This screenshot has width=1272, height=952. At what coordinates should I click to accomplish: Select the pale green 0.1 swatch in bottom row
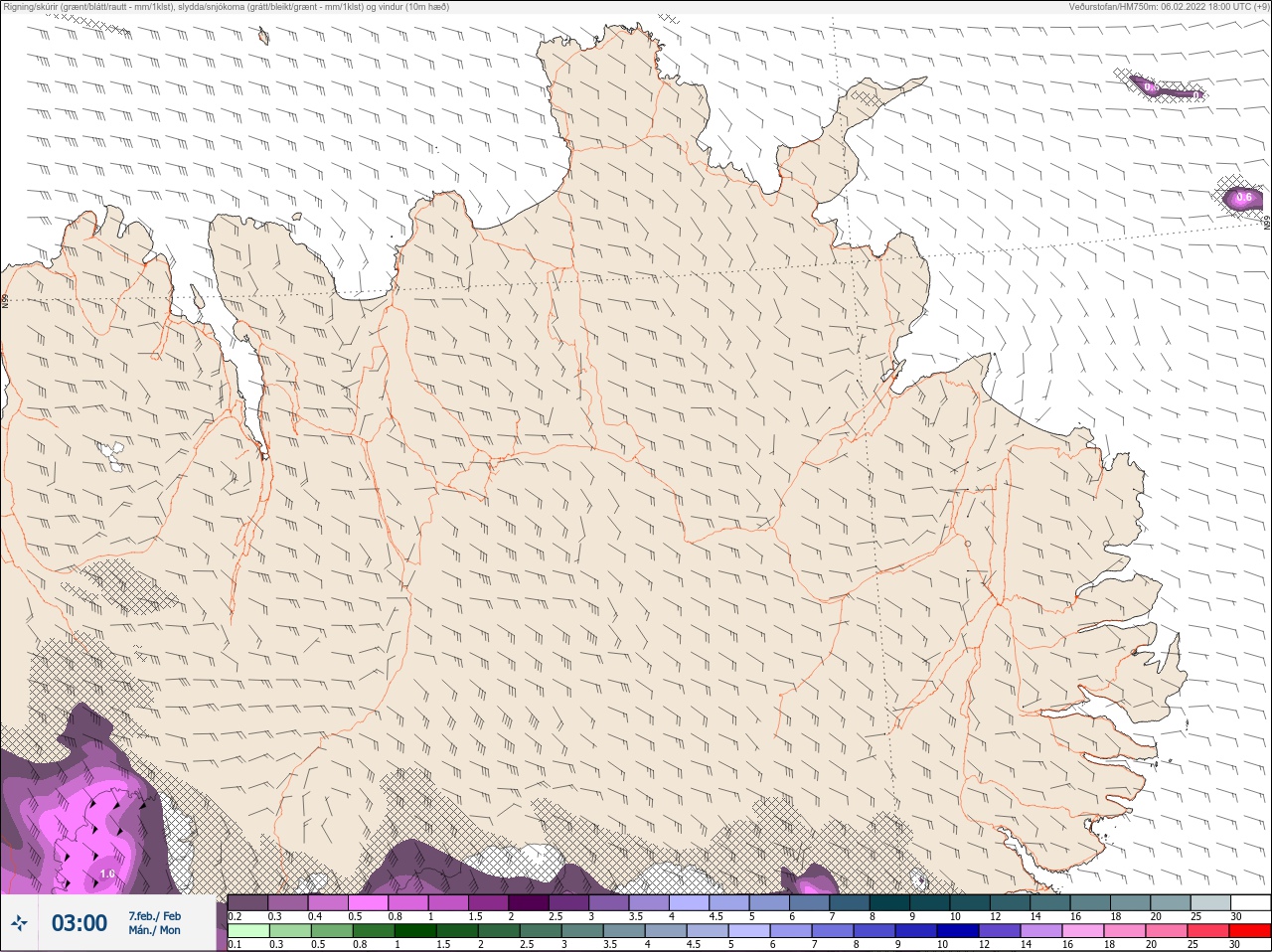pyautogui.click(x=248, y=931)
